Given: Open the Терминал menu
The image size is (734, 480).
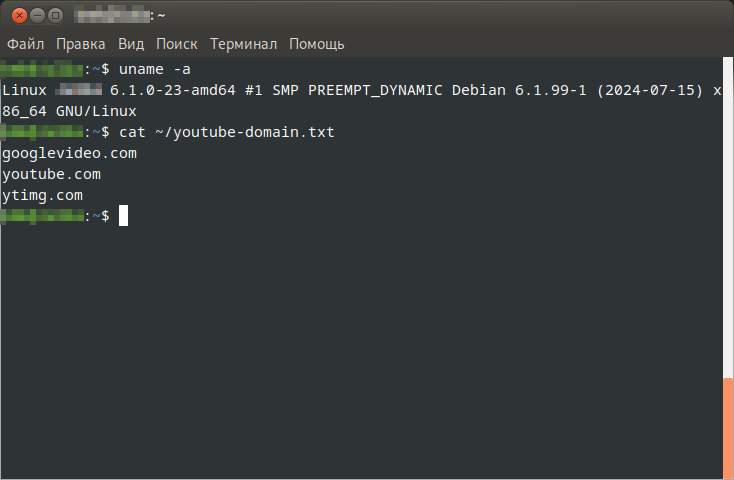Looking at the screenshot, I should (243, 44).
